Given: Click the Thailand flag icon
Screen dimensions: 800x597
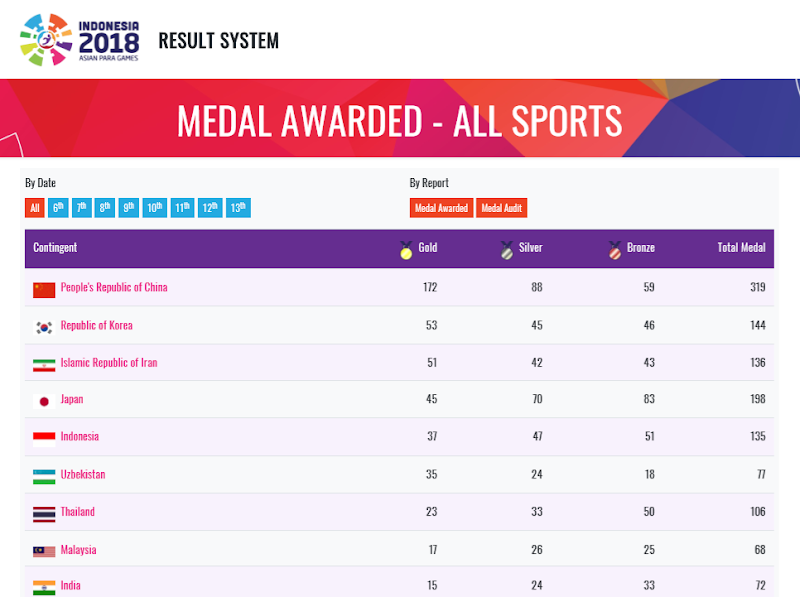Looking at the screenshot, I should (x=44, y=513).
